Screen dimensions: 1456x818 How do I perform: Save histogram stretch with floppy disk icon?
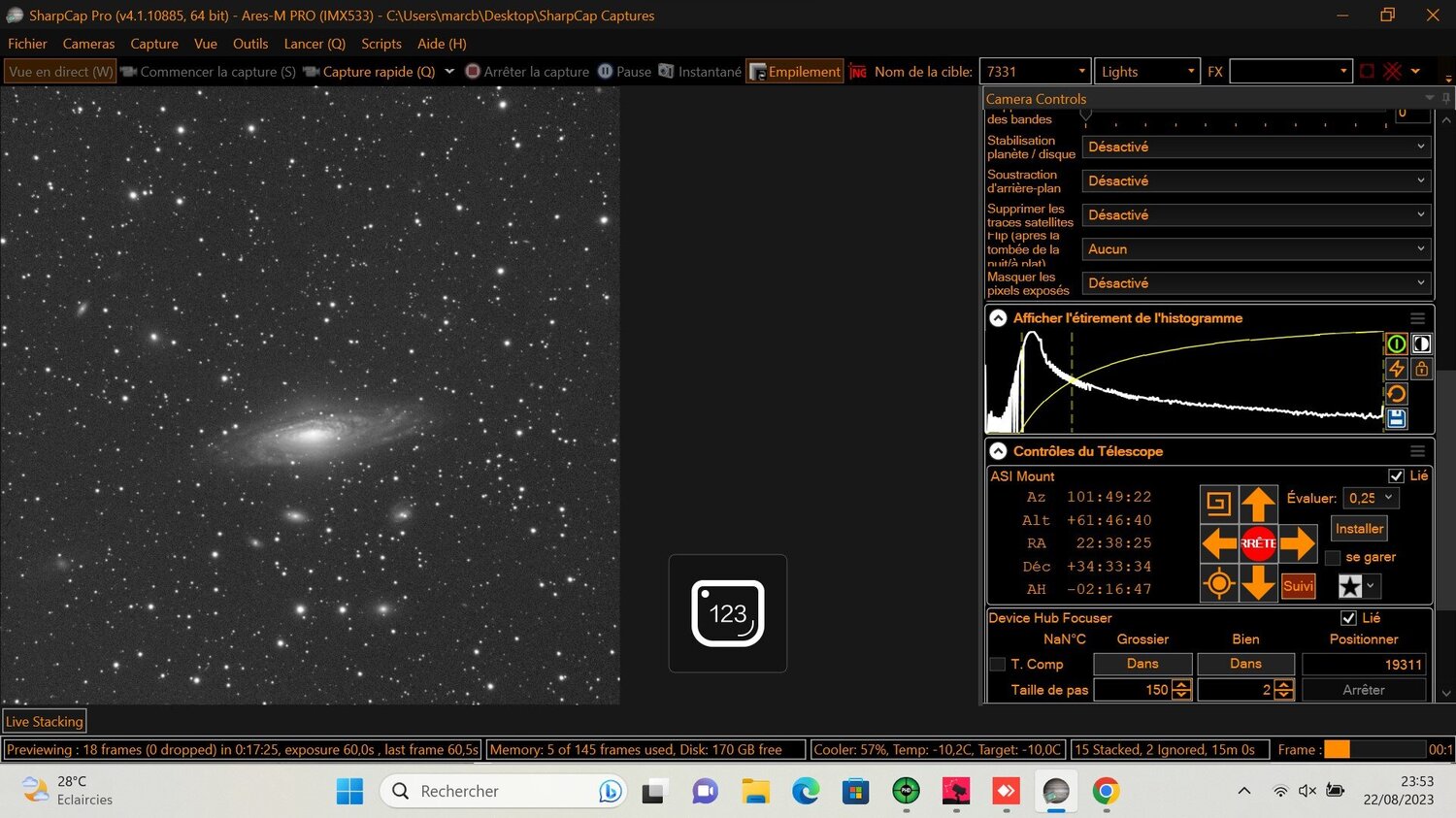(x=1396, y=418)
